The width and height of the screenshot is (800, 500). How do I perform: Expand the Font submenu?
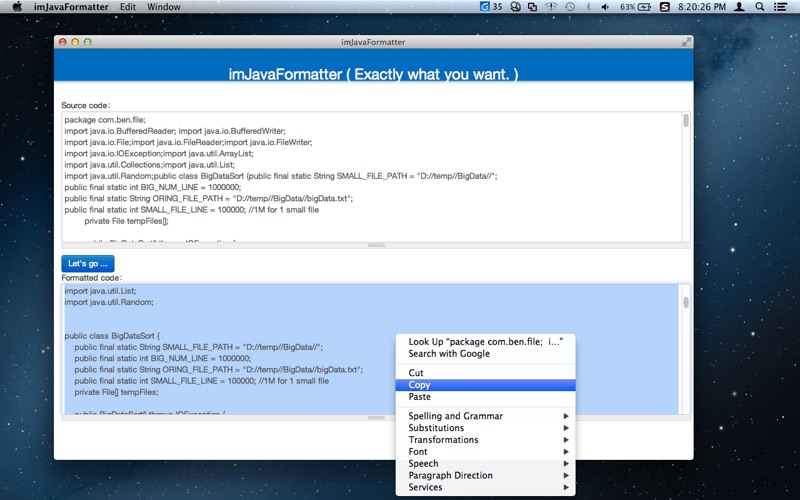click(485, 452)
